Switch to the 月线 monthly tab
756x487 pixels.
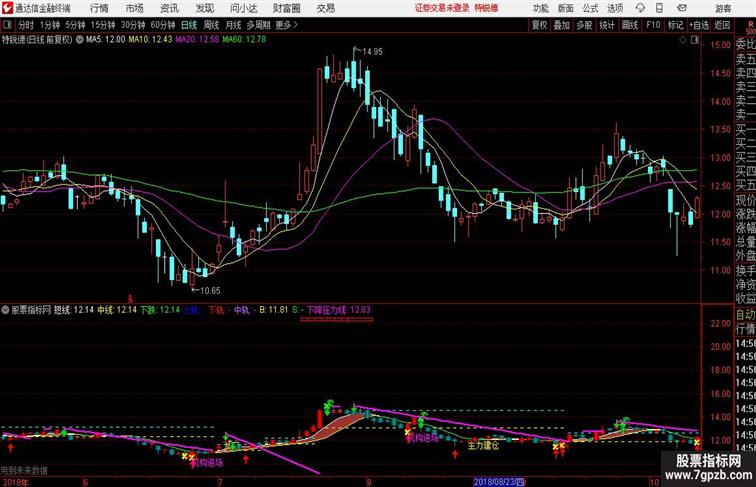233,25
